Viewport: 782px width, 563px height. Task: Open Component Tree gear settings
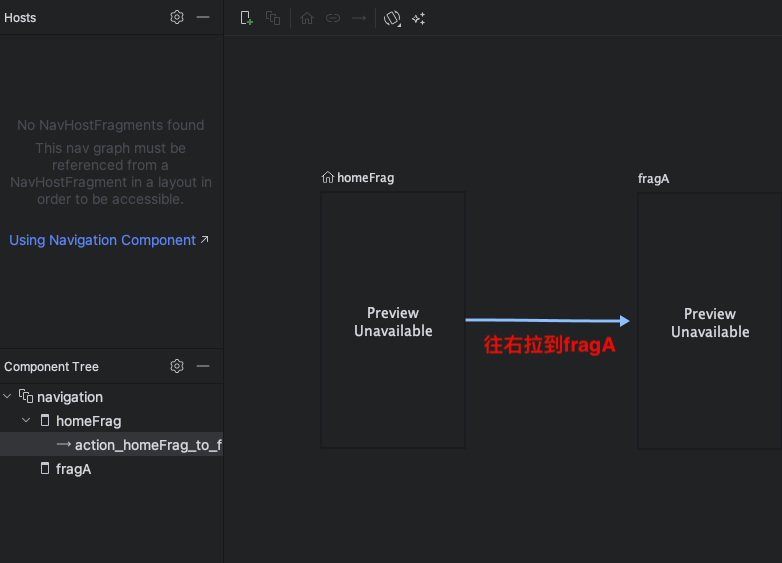coord(177,366)
